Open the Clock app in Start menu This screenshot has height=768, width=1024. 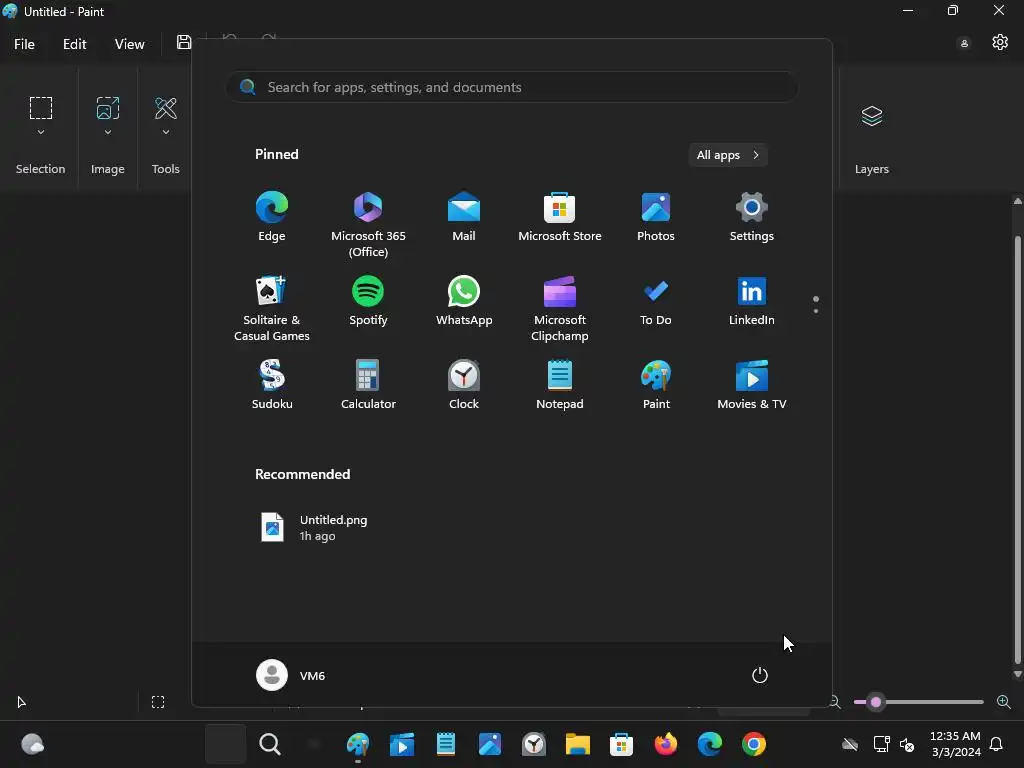[x=464, y=385]
